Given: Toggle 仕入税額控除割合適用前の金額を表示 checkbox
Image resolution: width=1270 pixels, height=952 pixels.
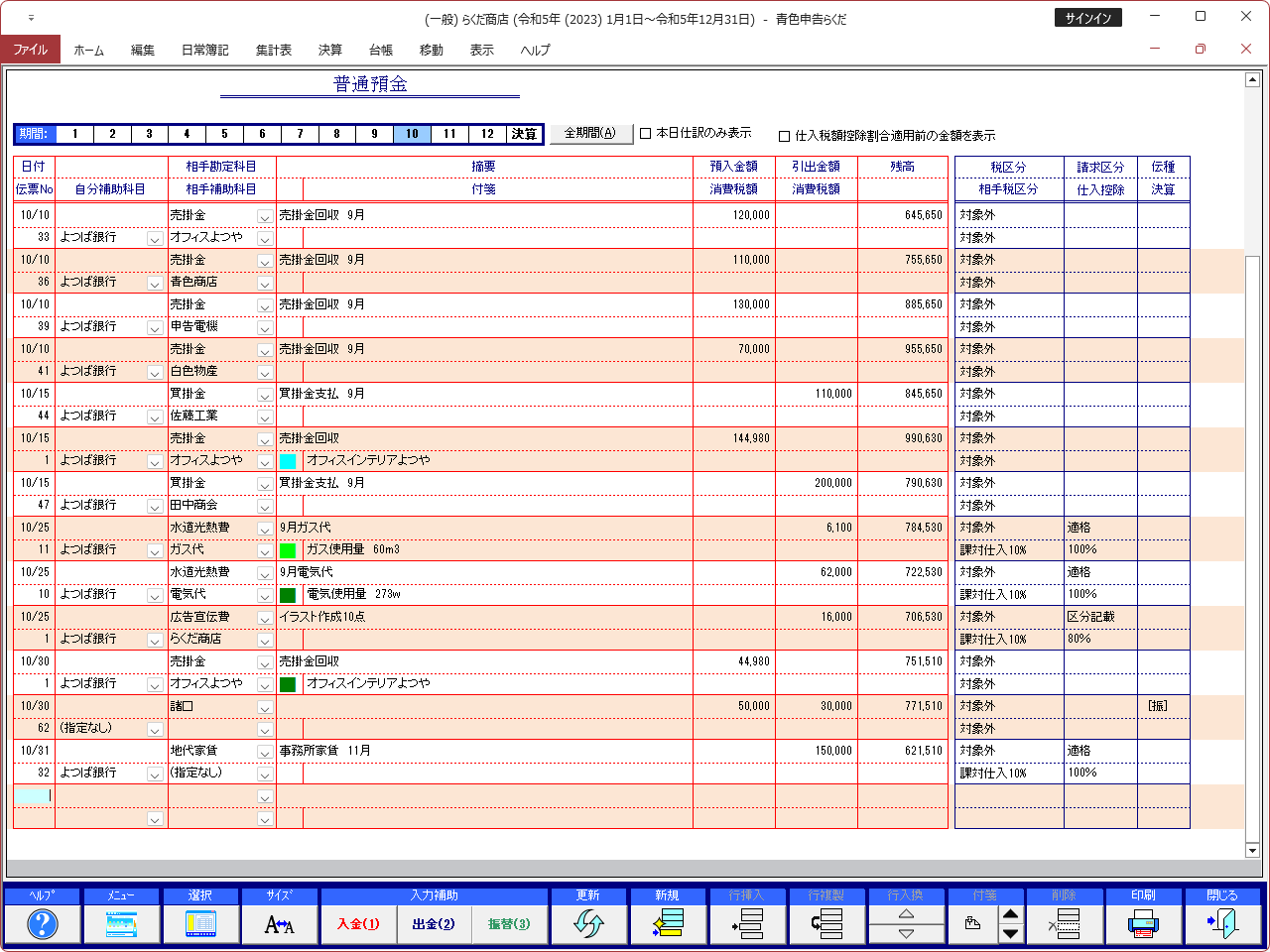Looking at the screenshot, I should click(784, 136).
